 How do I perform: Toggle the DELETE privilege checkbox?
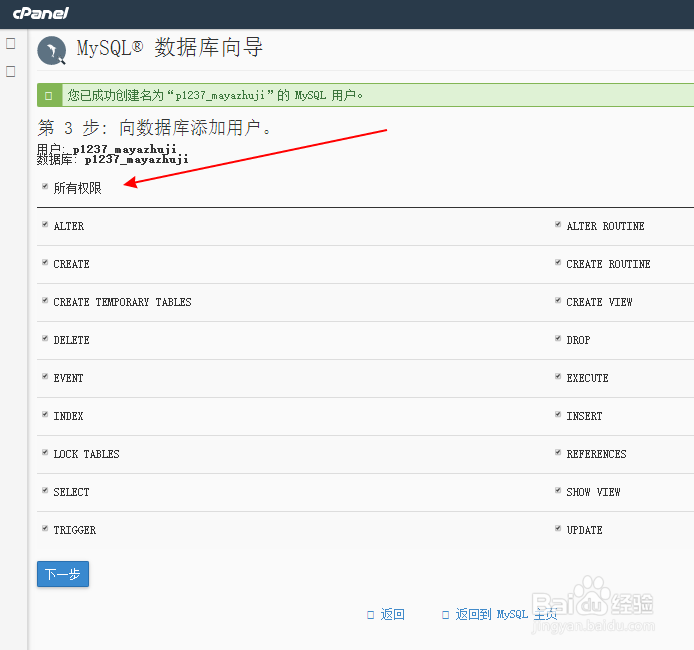45,338
